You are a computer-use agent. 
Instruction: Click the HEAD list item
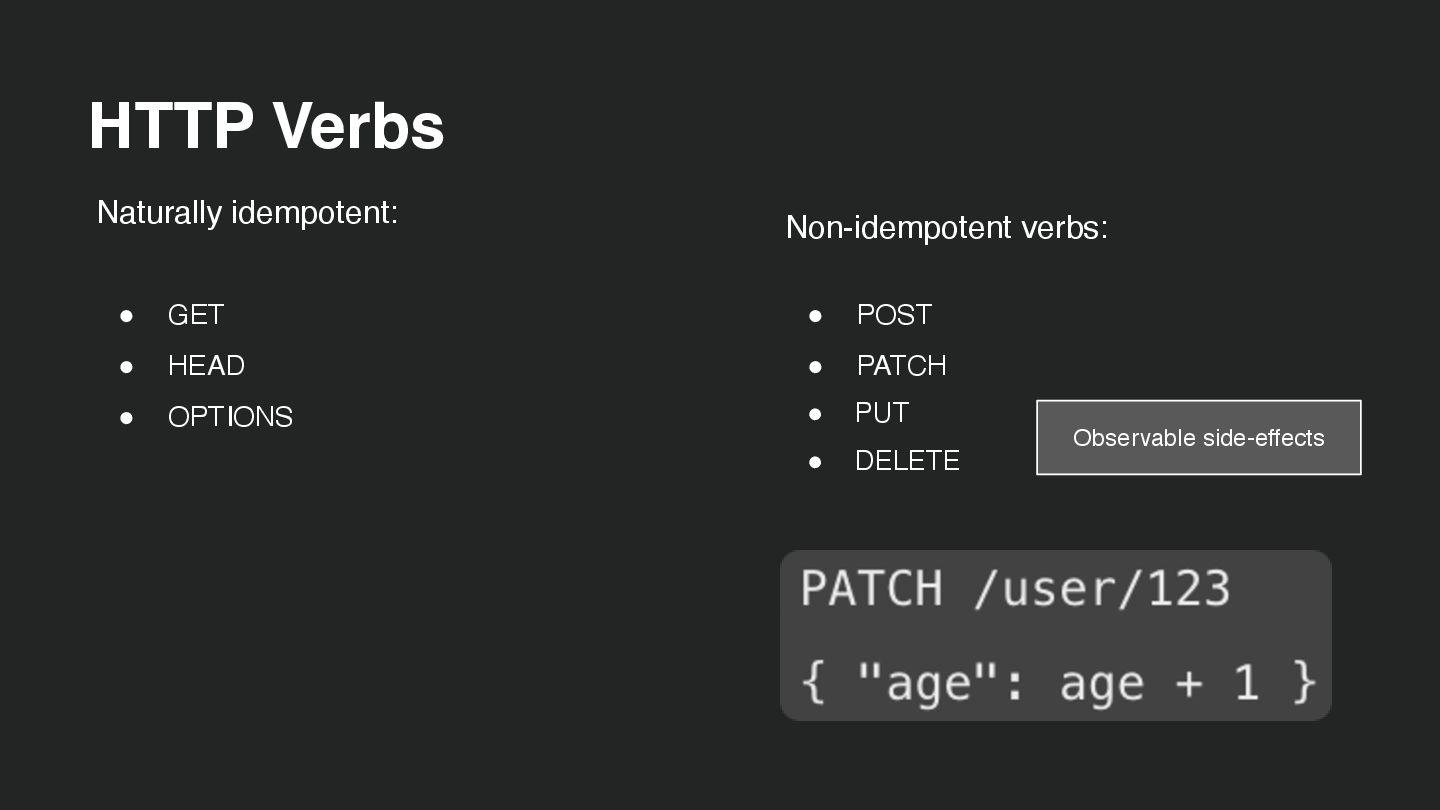(x=206, y=366)
